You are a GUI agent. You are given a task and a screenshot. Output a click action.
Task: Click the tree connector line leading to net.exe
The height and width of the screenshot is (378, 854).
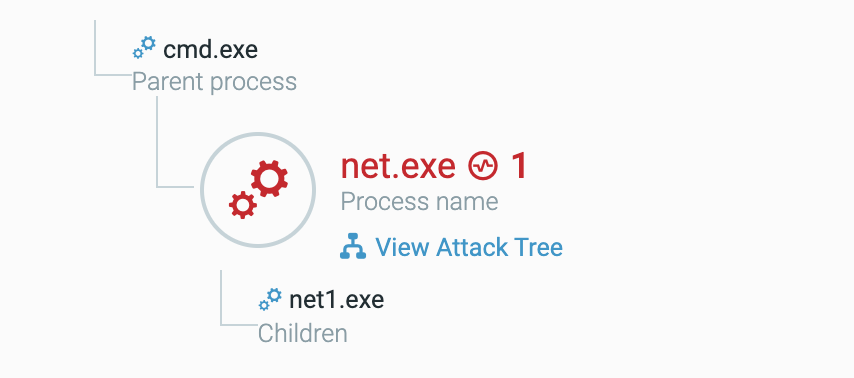(157, 143)
